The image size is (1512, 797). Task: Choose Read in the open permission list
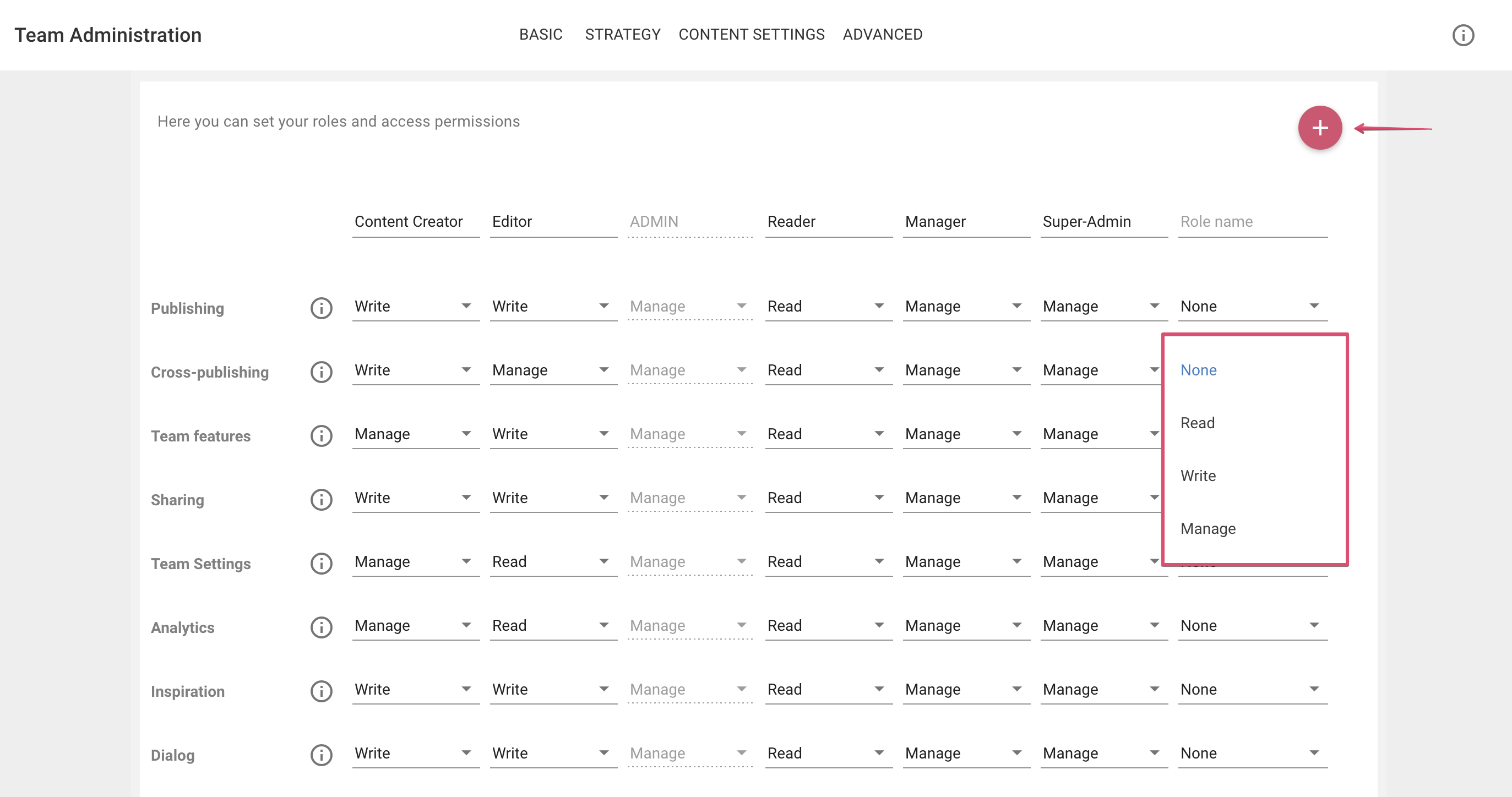click(x=1255, y=423)
